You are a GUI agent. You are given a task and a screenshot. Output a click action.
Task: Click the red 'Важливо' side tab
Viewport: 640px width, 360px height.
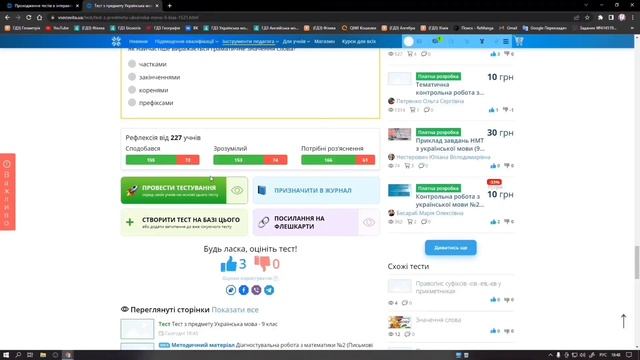point(7,192)
